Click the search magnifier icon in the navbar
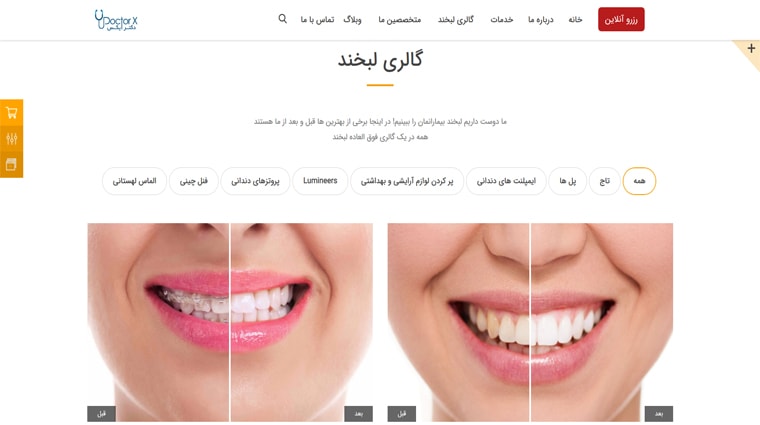 283,19
